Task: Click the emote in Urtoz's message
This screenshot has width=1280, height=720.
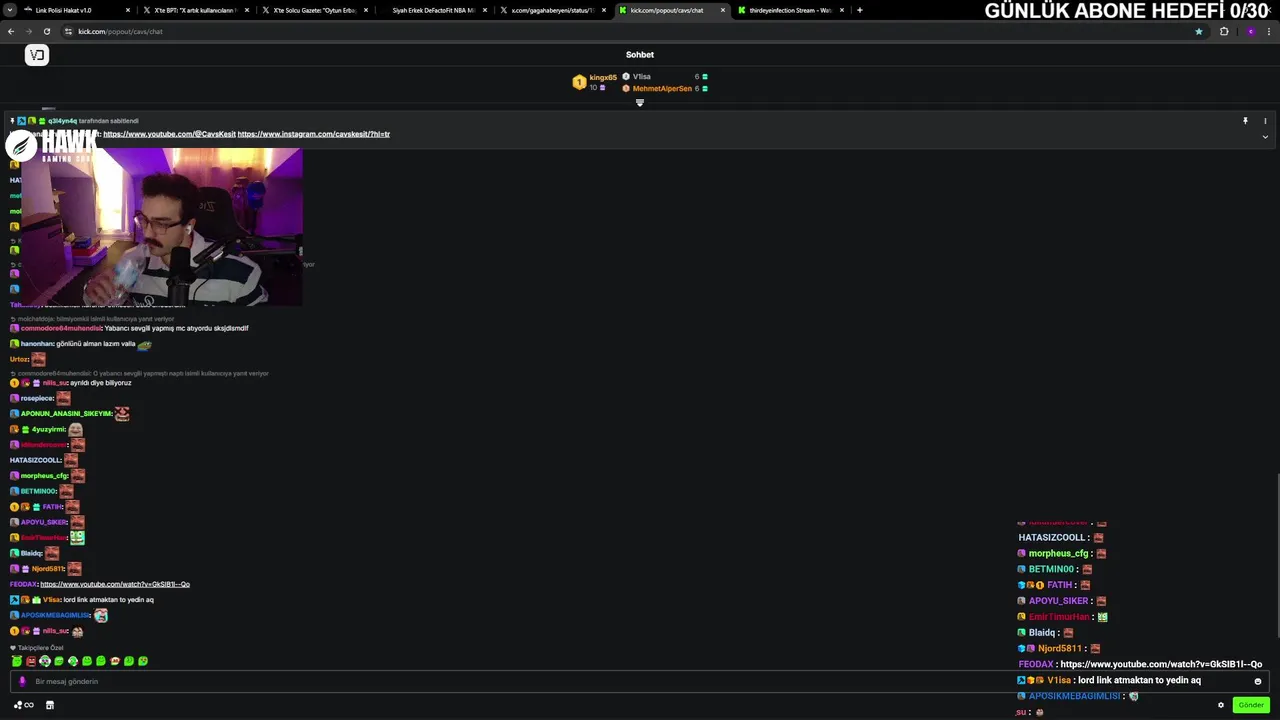Action: [38, 359]
